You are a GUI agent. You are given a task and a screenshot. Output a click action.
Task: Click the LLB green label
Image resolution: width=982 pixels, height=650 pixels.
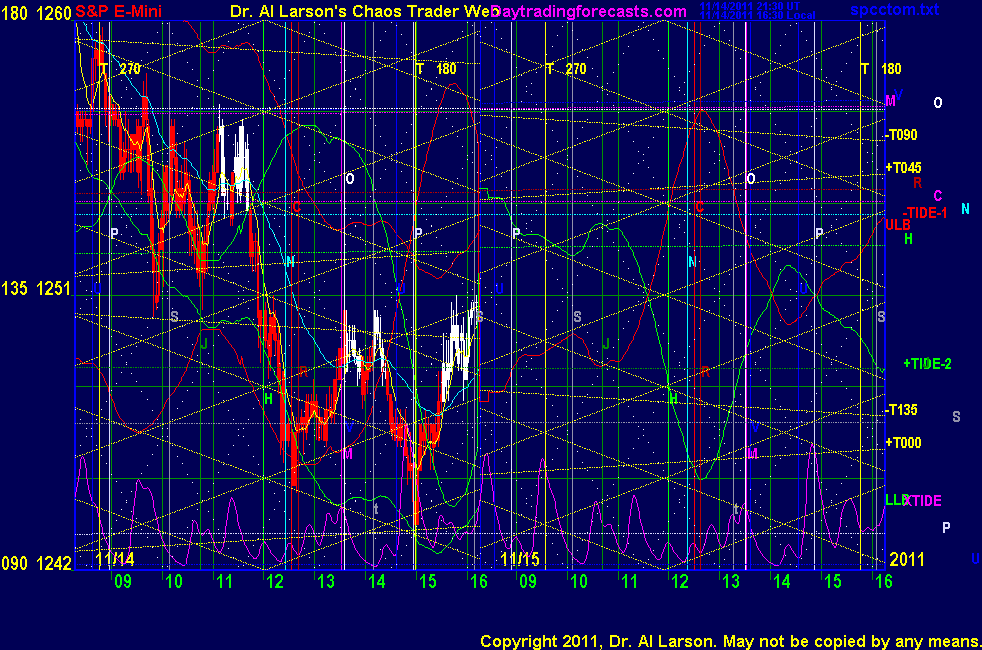point(896,500)
